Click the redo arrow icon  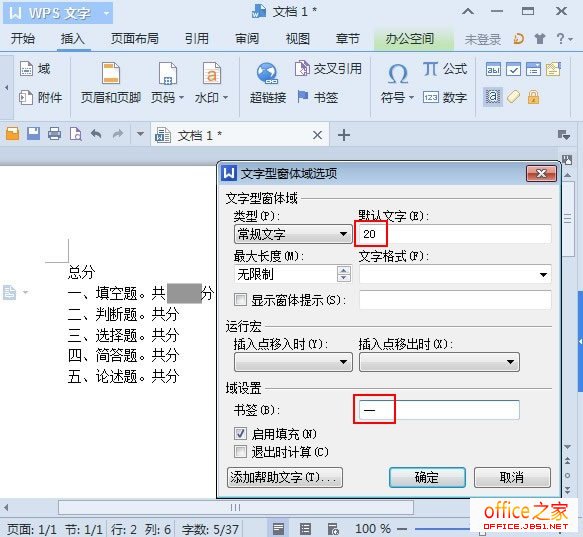coord(117,134)
